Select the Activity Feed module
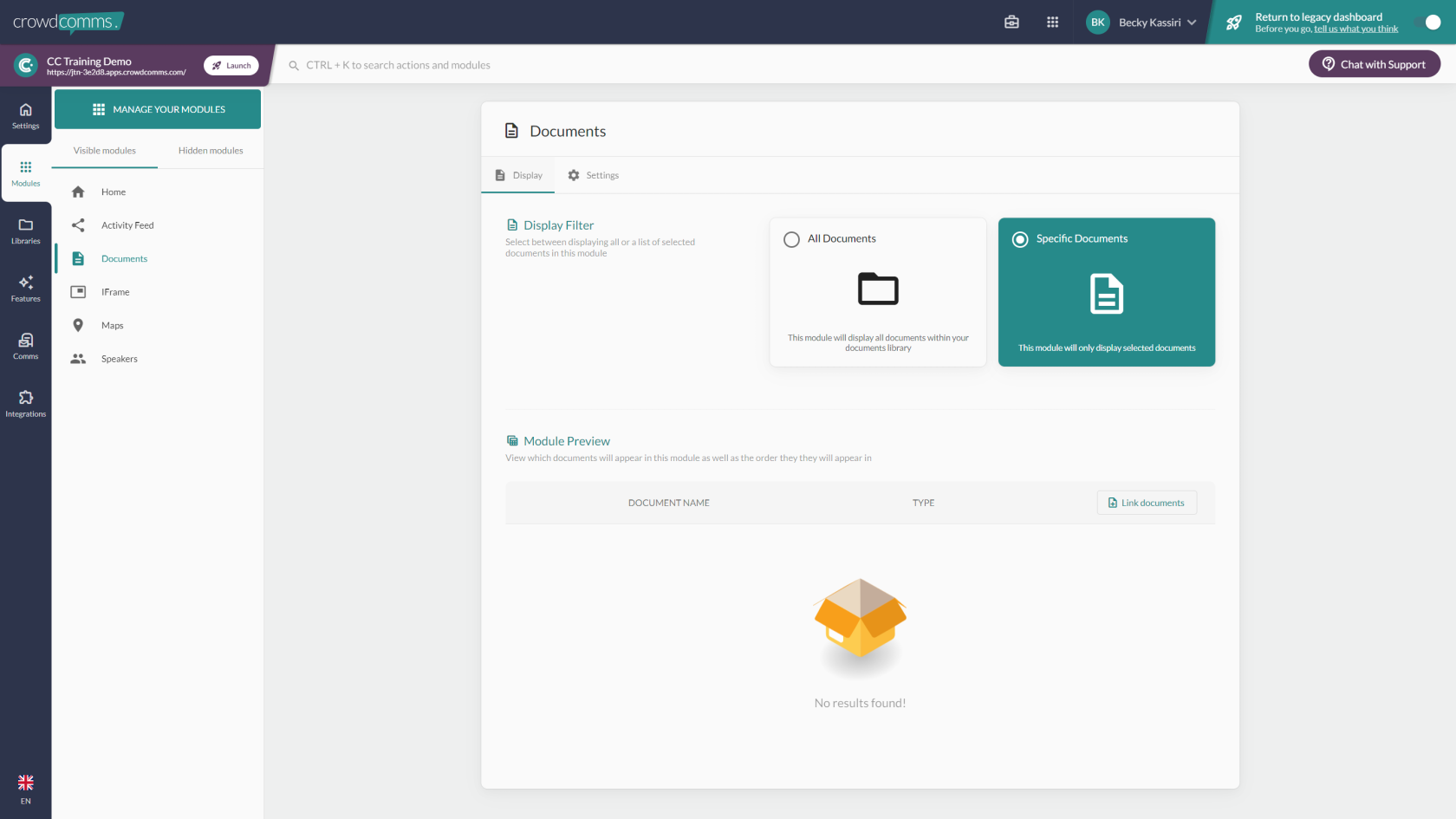The width and height of the screenshot is (1456, 819). [127, 225]
